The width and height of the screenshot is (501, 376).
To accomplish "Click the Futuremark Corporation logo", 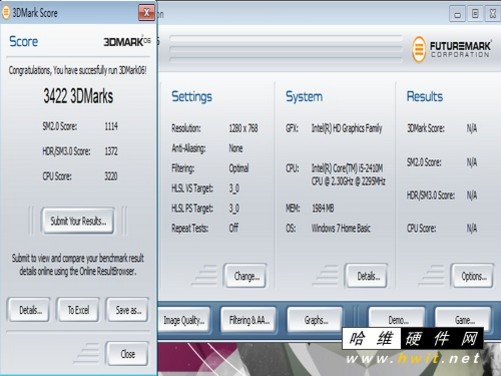I will click(451, 49).
